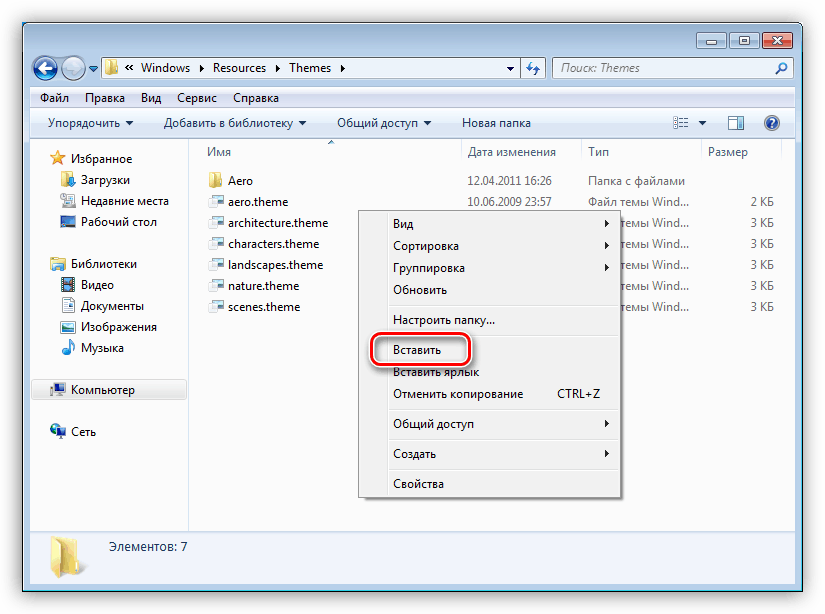Expand arrow after Themes breadcrumb
The image size is (825, 614).
(343, 68)
